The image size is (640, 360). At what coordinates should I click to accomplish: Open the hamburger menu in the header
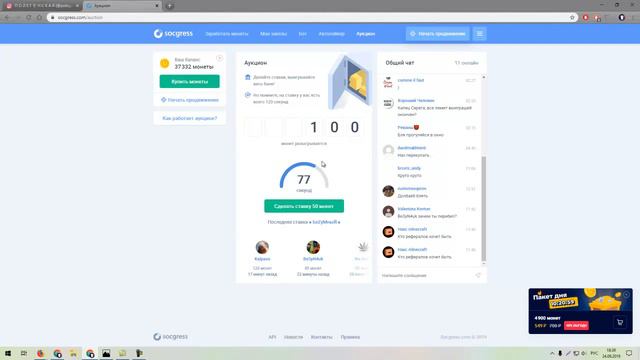(x=480, y=34)
